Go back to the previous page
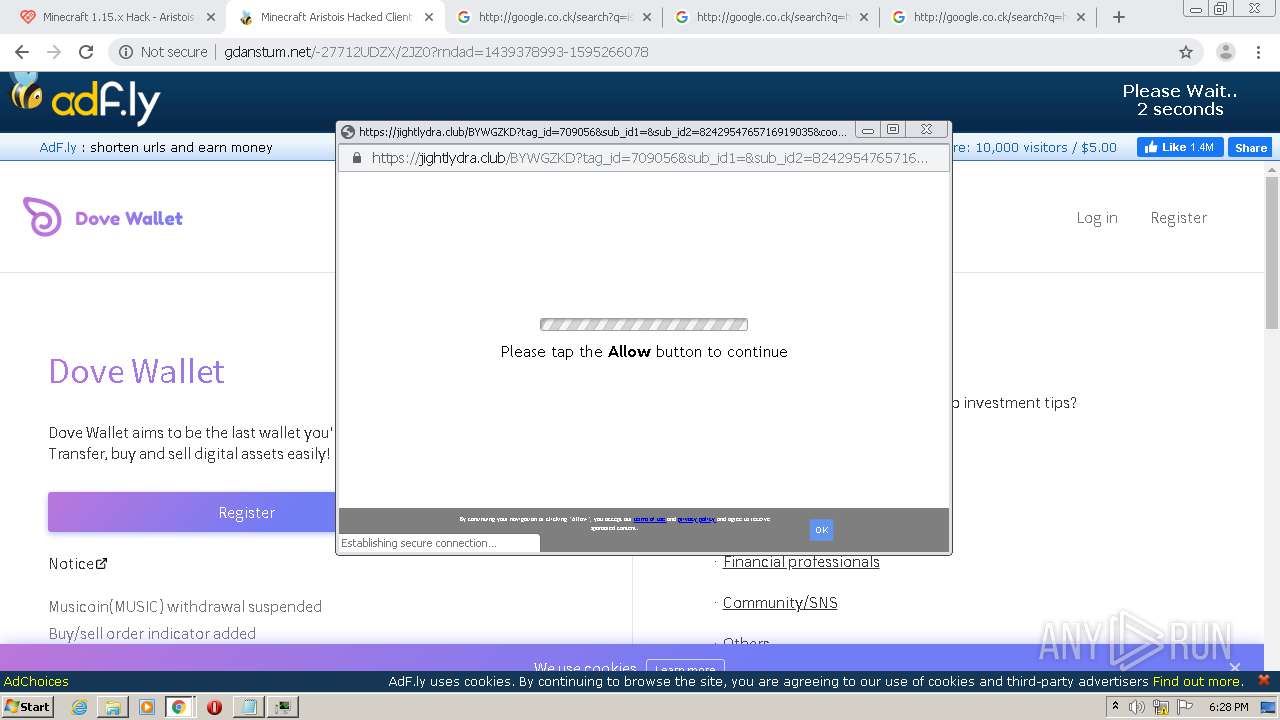Screen dimensions: 1280x720 [22, 52]
